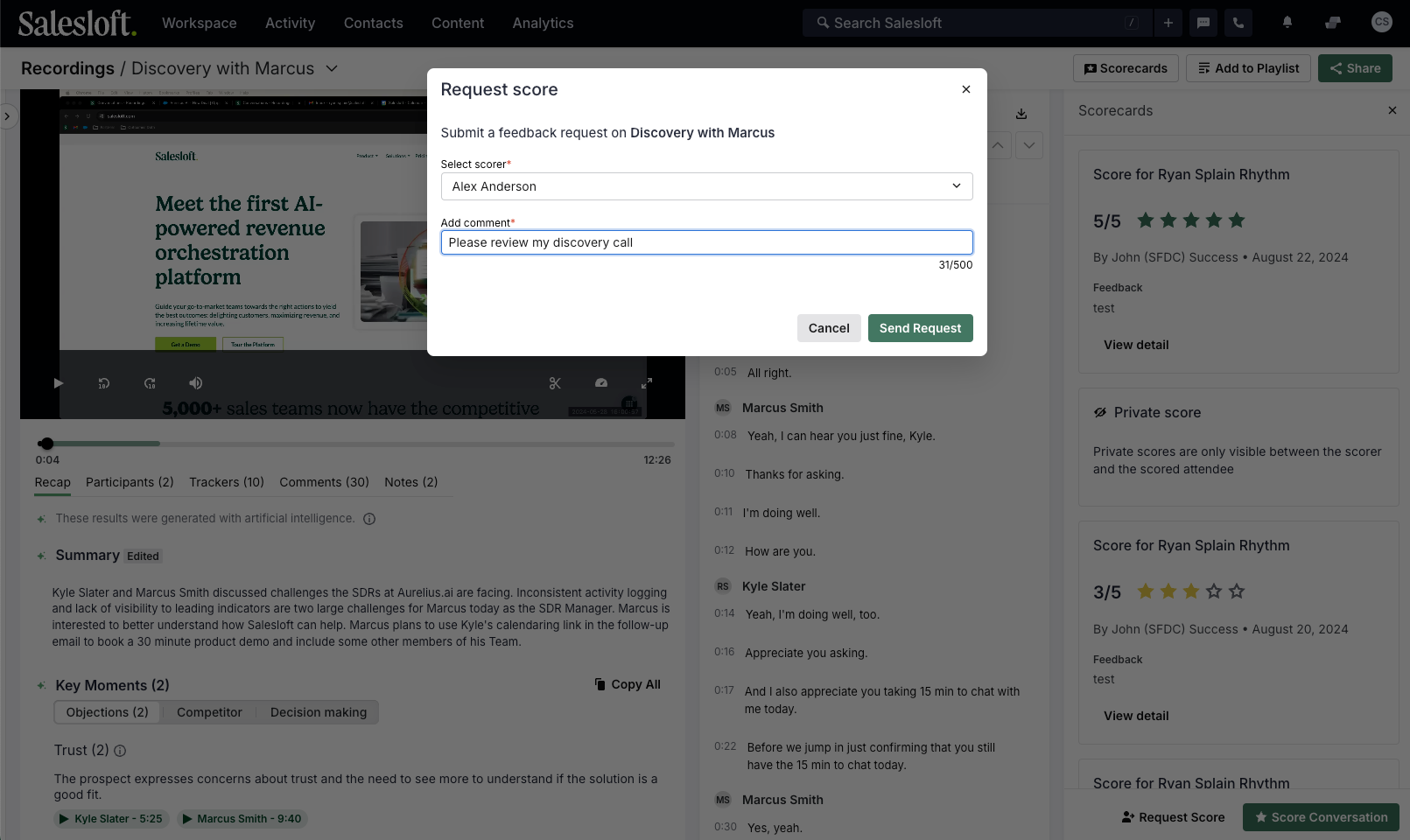Click the Salesloft logo
1410x840 pixels.
77,23
